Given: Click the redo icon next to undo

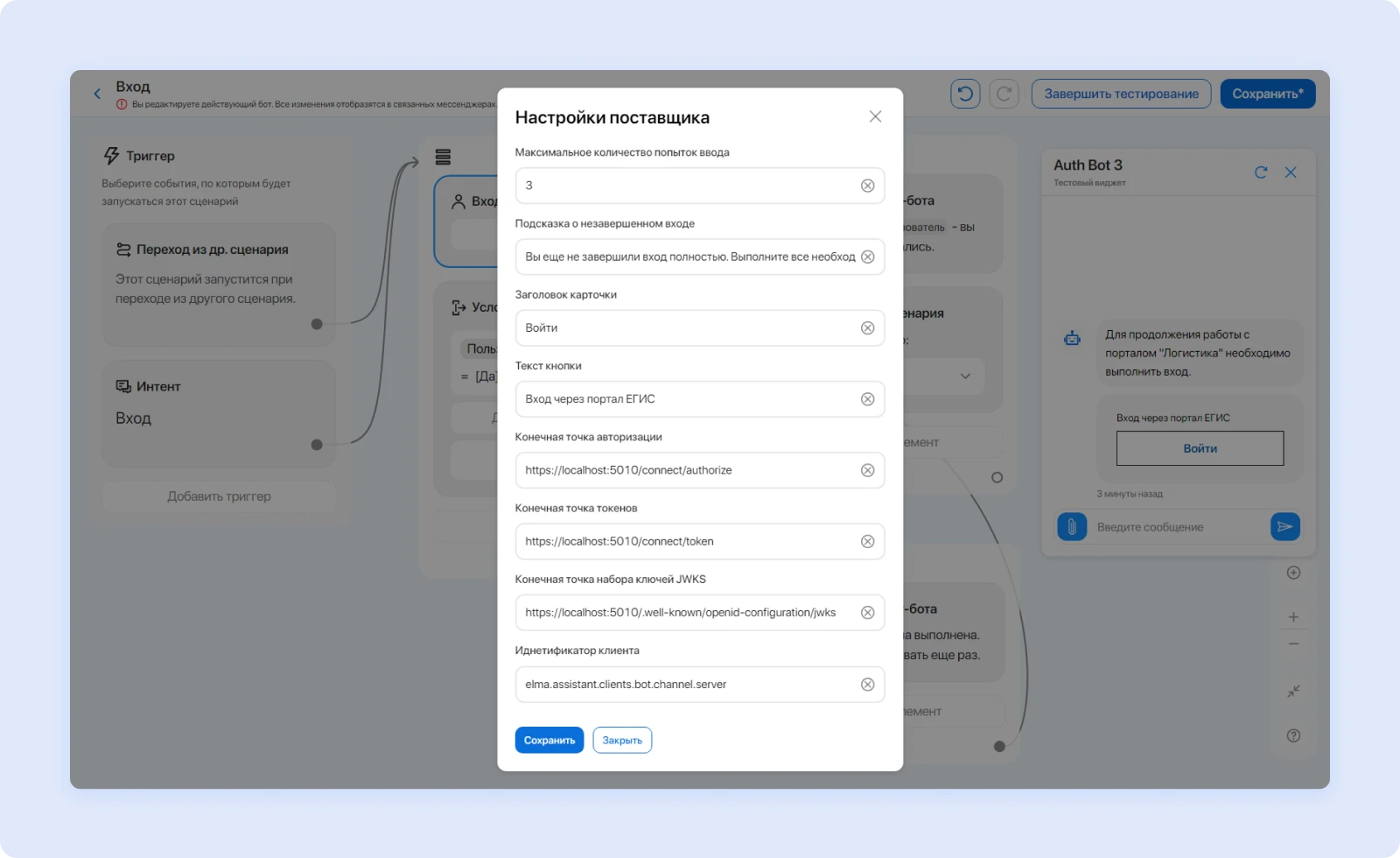Looking at the screenshot, I should pos(1004,94).
